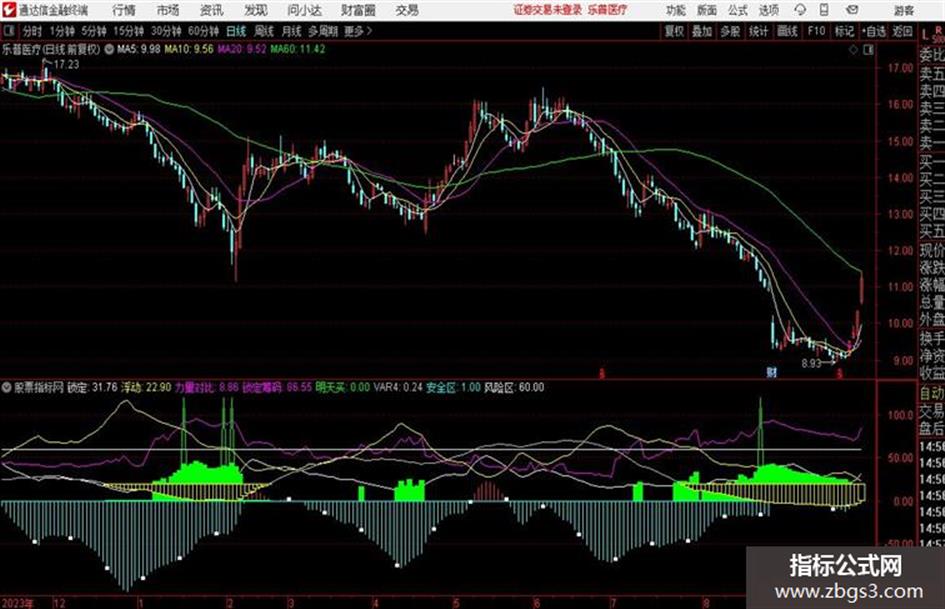945x609 pixels.
Task: Select the 日线 daily period tab
Action: point(236,31)
